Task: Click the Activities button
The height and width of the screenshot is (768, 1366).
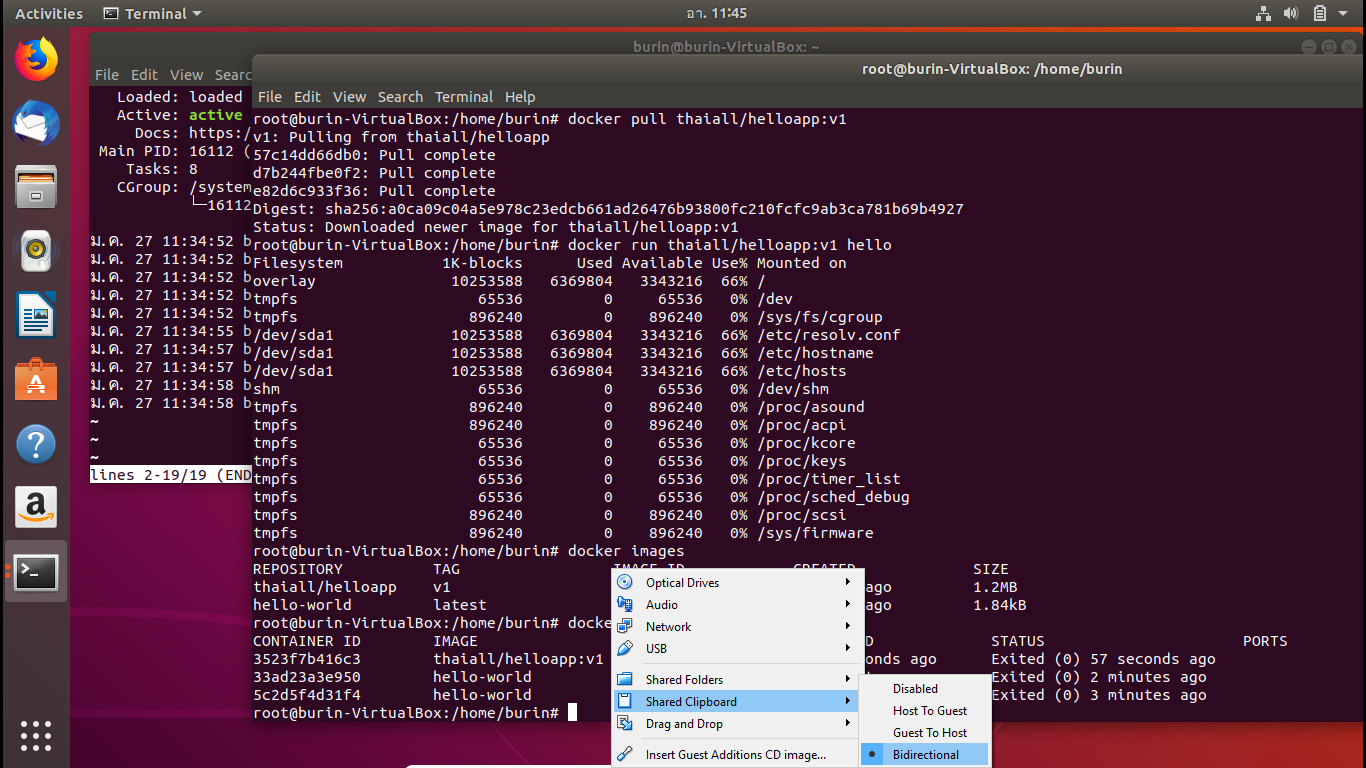Action: click(49, 14)
